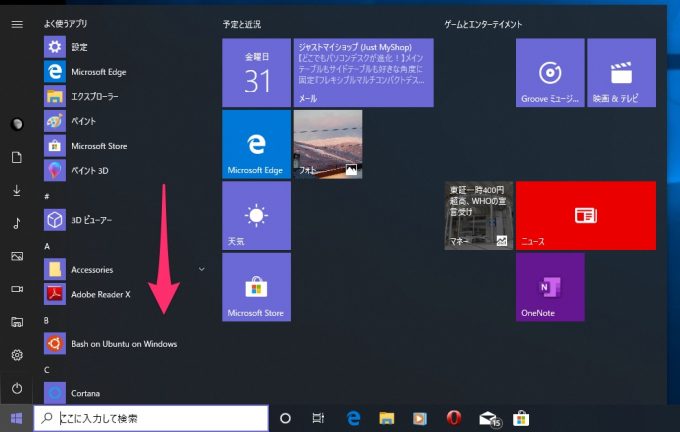The image size is (680, 432).
Task: Open Mail app on taskbar
Action: point(490,419)
